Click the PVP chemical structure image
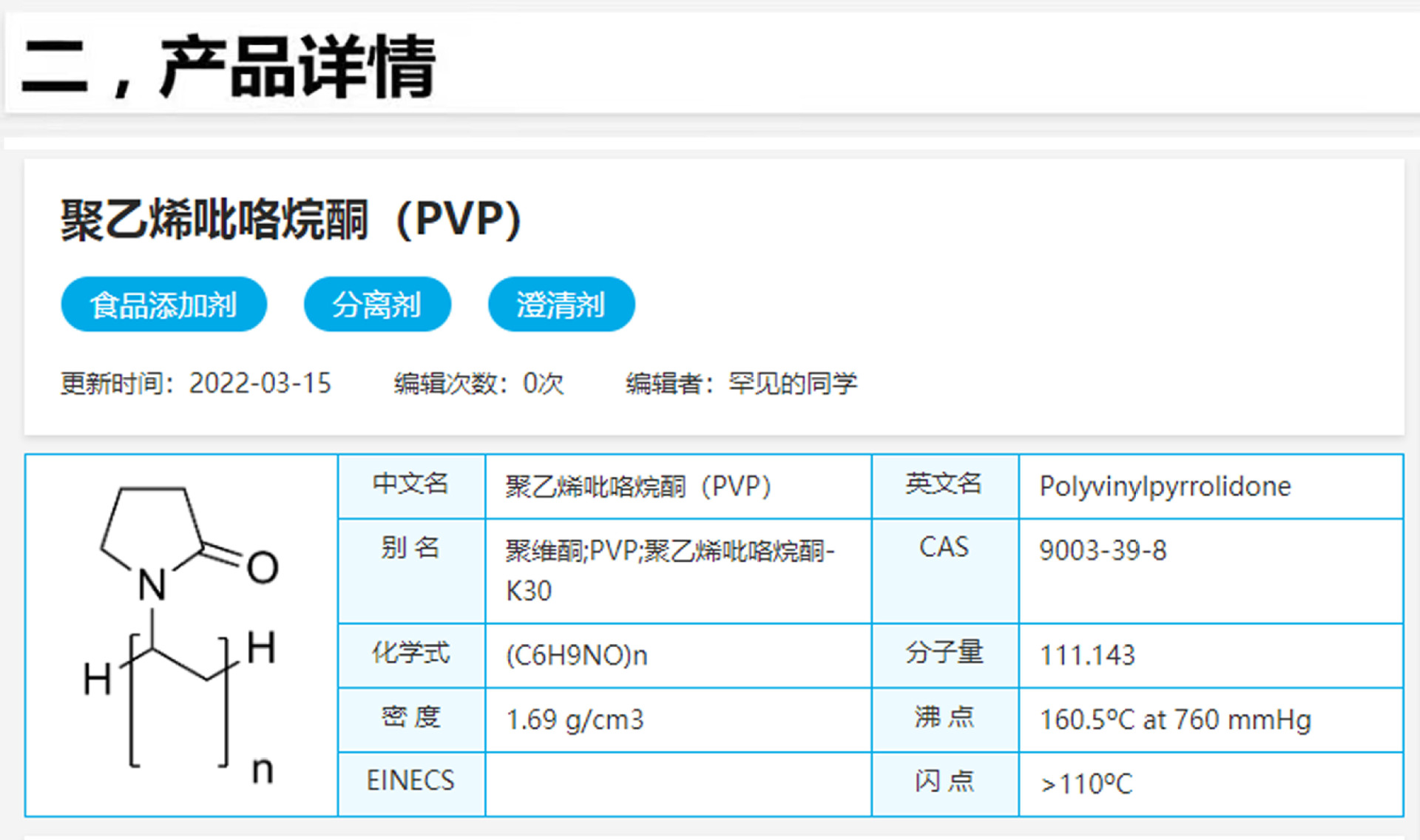 tap(181, 634)
